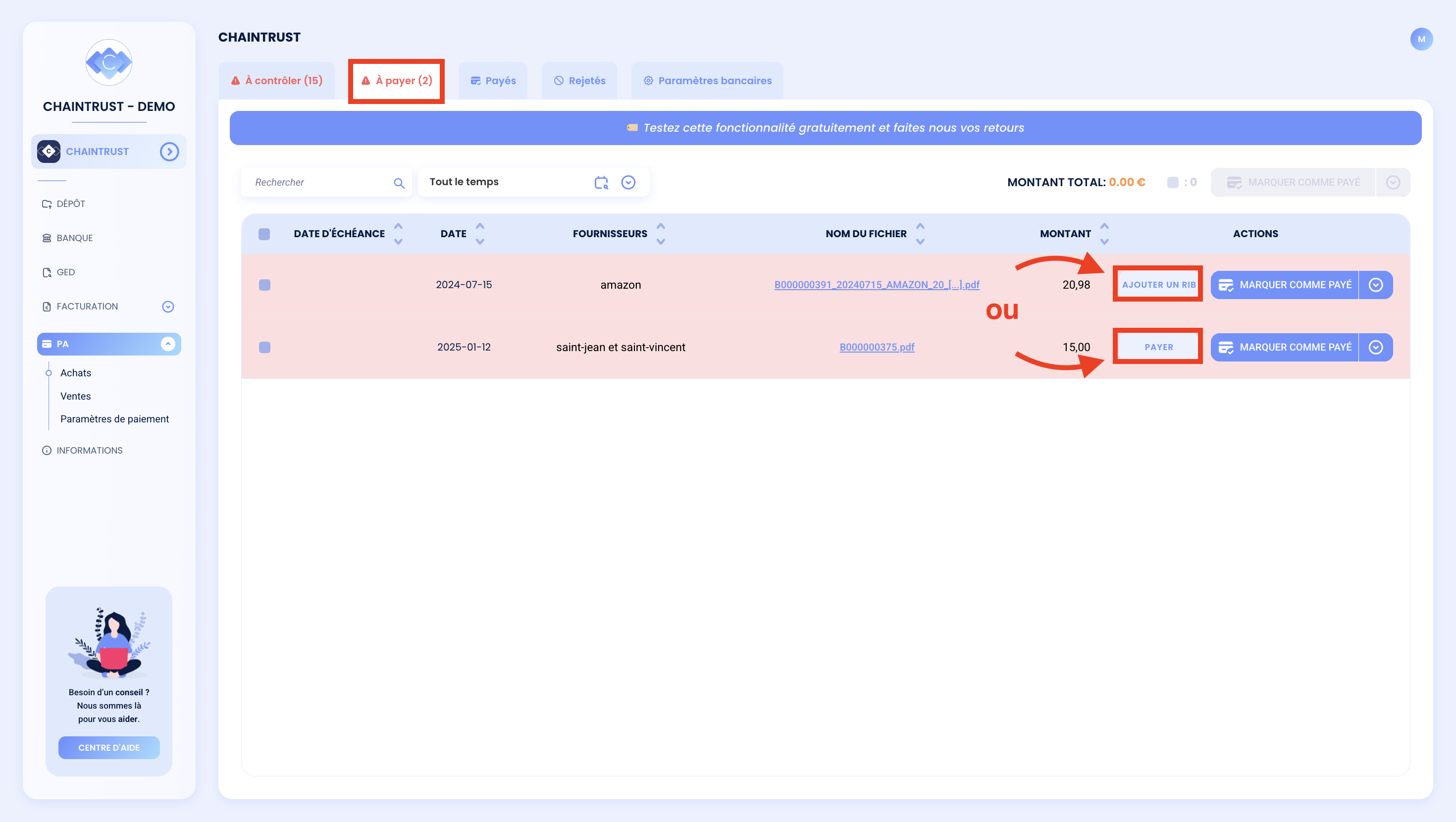Select the saint-jean et saint-vincent row checkbox
Viewport: 1456px width, 822px height.
click(x=264, y=347)
